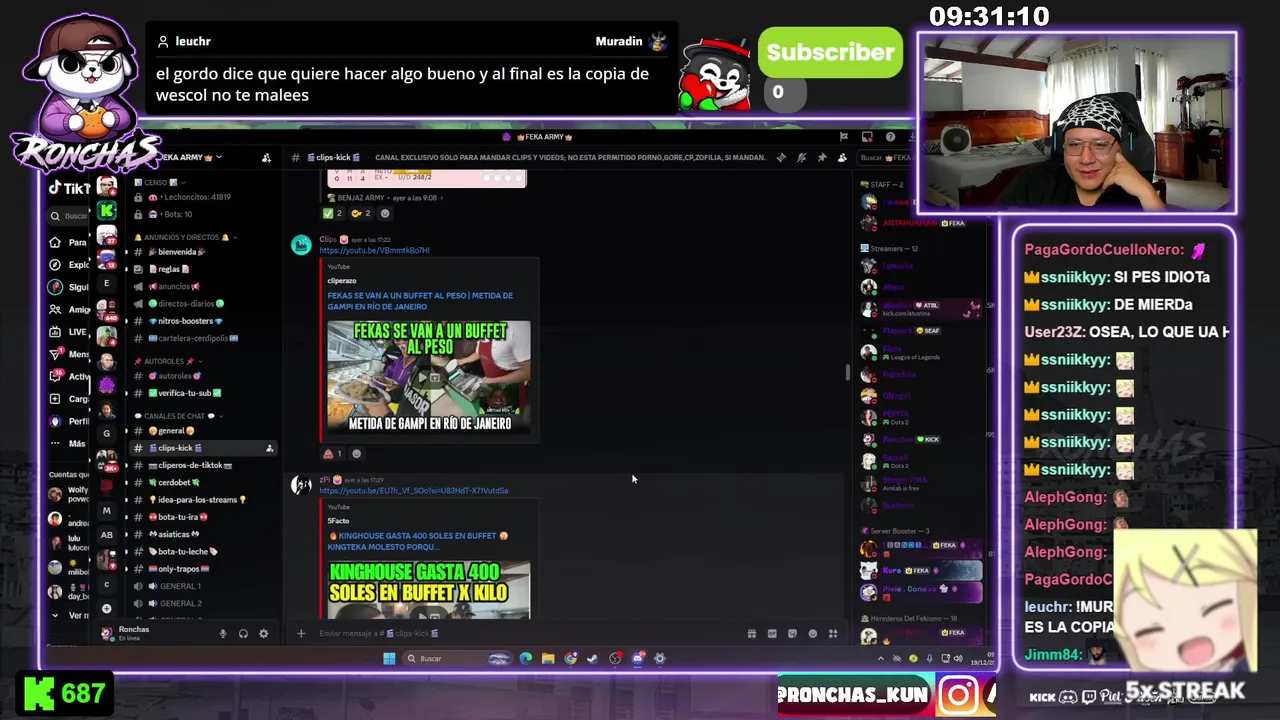
Task: Open the E server icon
Action: pyautogui.click(x=107, y=283)
